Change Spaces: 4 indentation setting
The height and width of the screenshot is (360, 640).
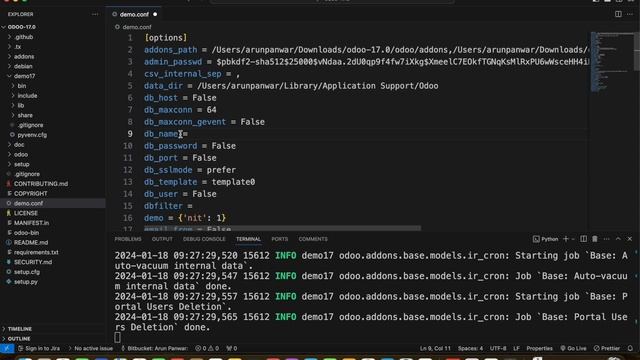pos(470,349)
